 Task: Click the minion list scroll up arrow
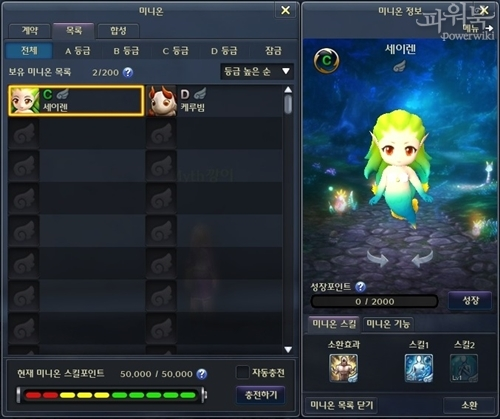[288, 90]
